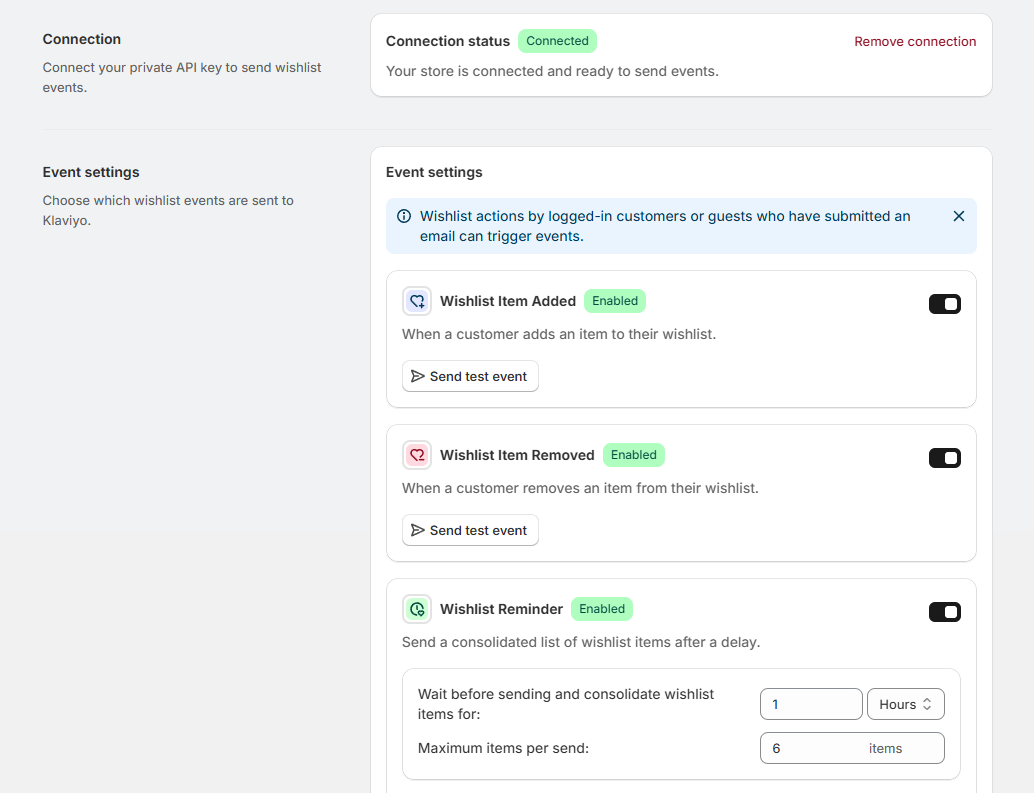
Task: Click the Connection status heading
Action: click(x=448, y=42)
